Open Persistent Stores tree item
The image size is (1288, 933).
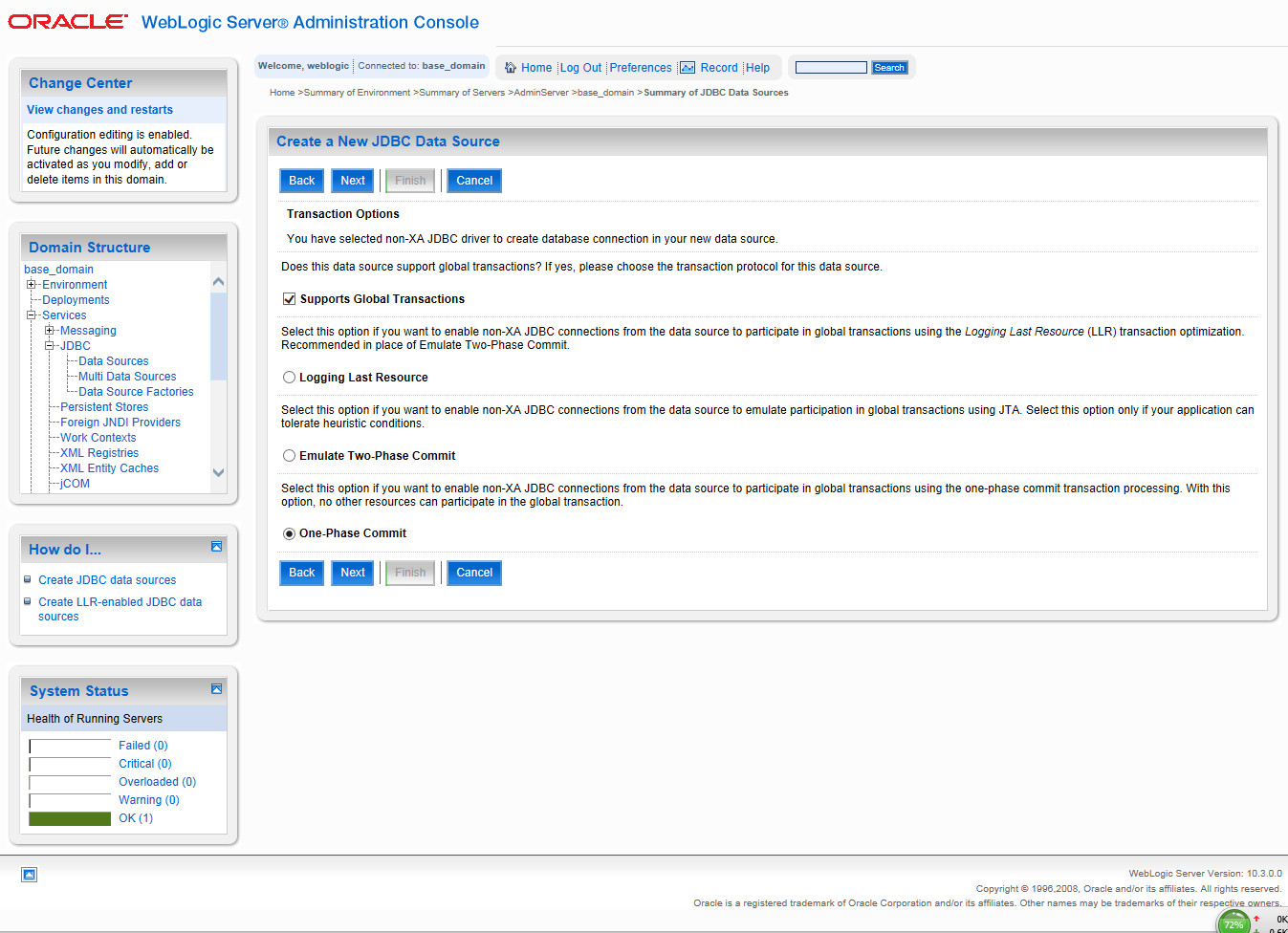pos(104,407)
